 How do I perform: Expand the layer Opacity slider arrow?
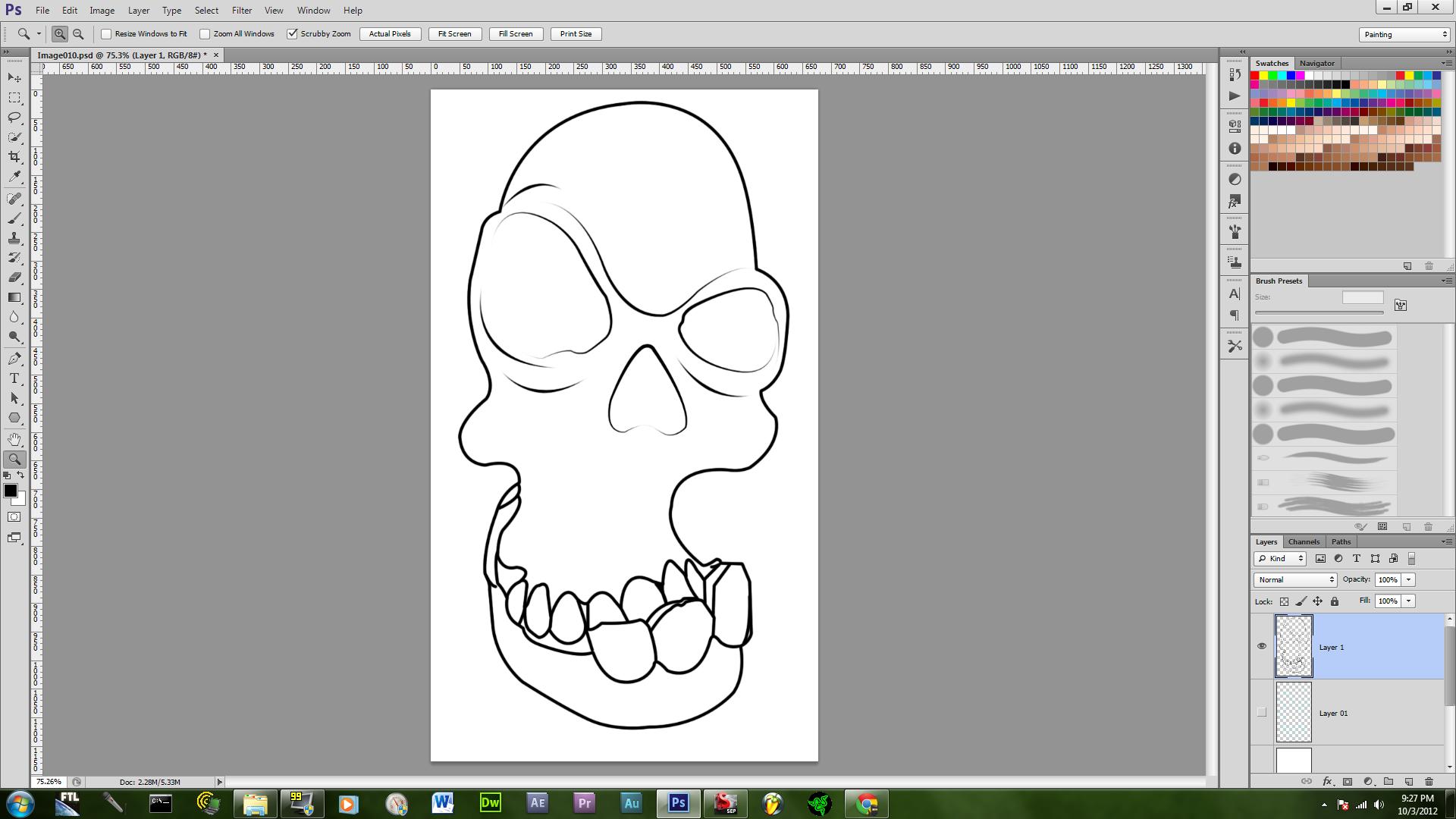[1408, 579]
